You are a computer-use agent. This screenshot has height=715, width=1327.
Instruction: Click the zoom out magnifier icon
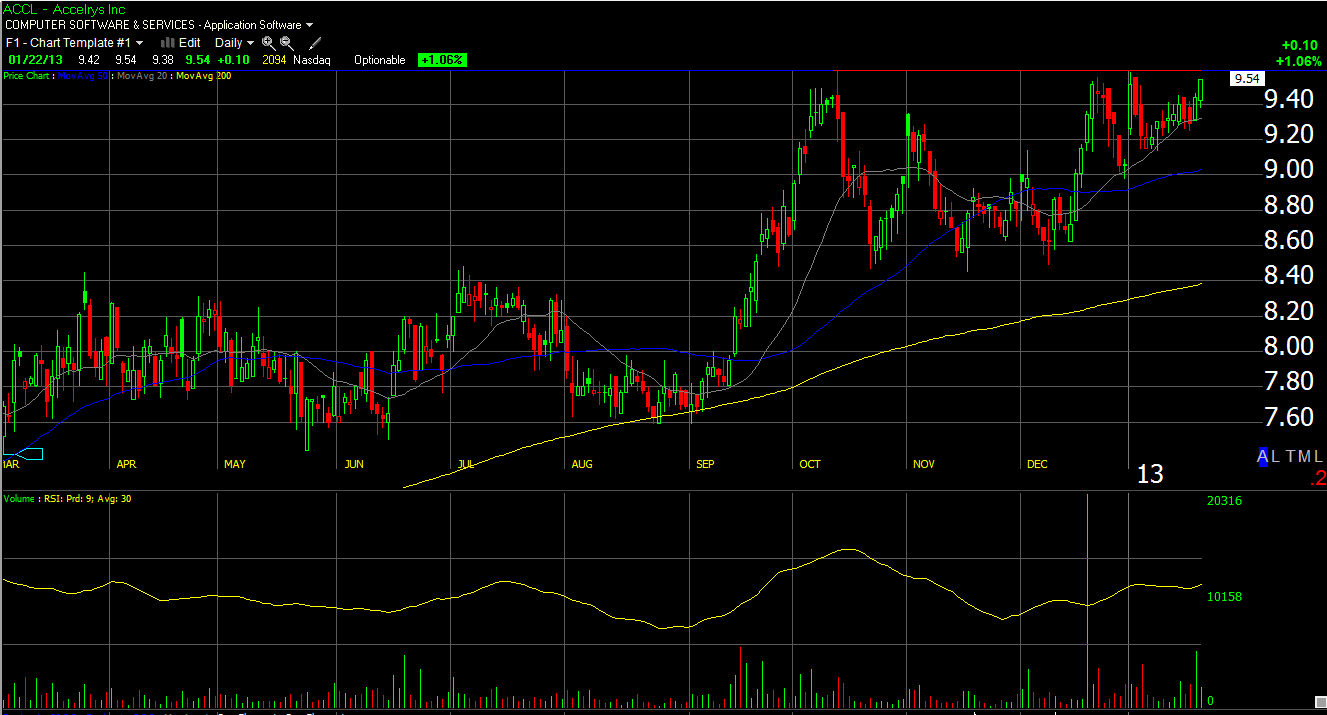tap(287, 43)
